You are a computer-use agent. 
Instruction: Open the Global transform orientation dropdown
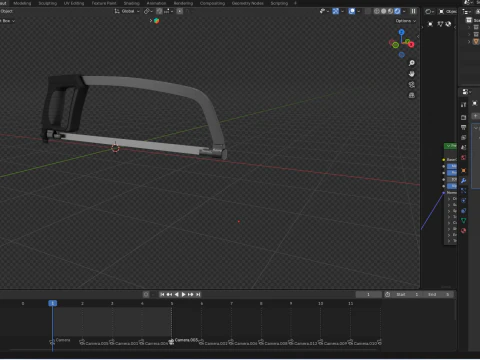[x=127, y=11]
